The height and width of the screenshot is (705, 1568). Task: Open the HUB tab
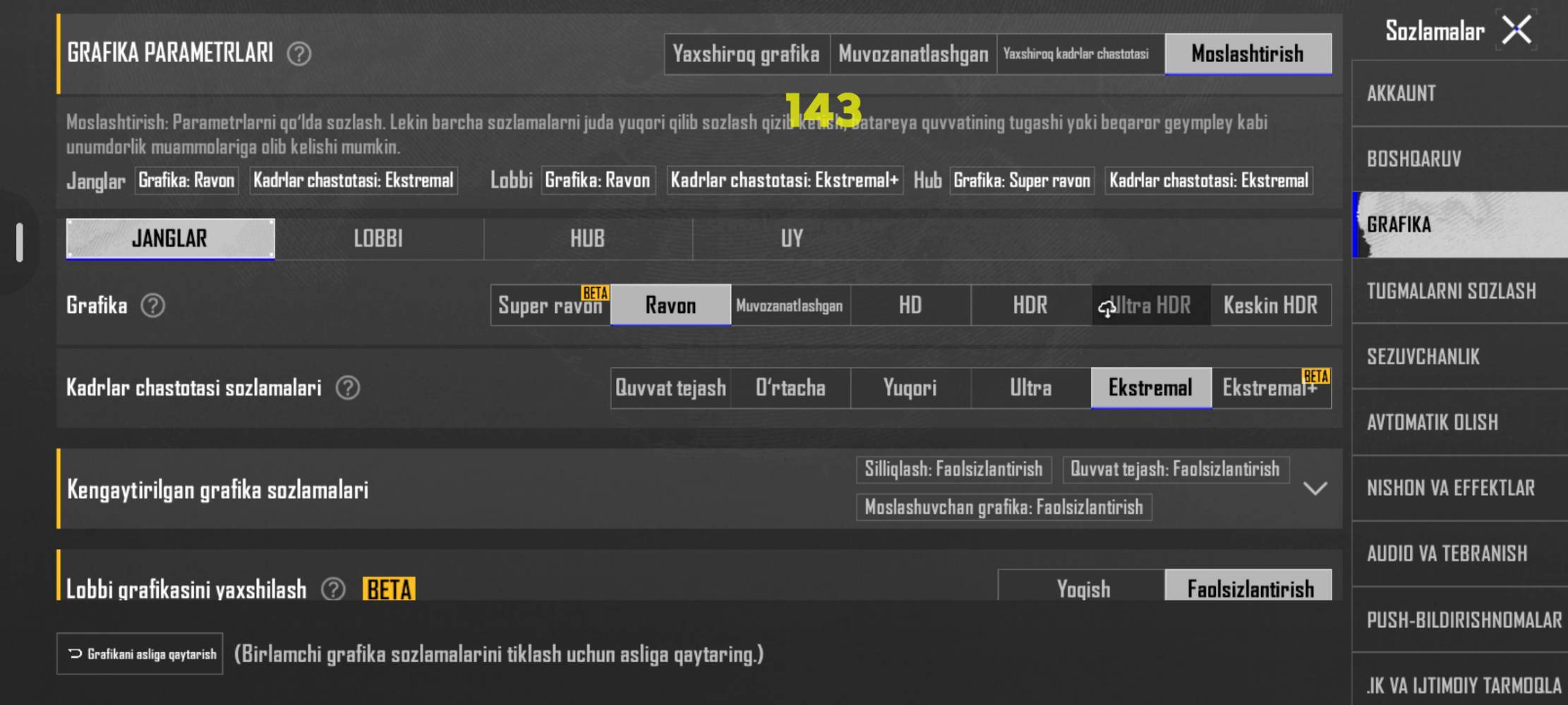coord(588,239)
